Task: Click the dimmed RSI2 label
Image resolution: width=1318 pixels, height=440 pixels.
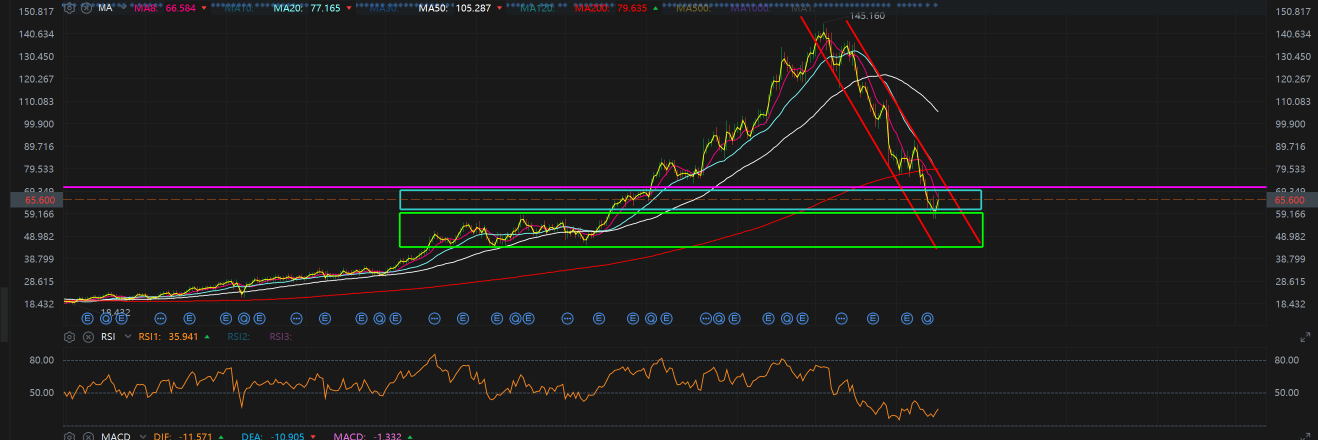Action: pyautogui.click(x=238, y=337)
